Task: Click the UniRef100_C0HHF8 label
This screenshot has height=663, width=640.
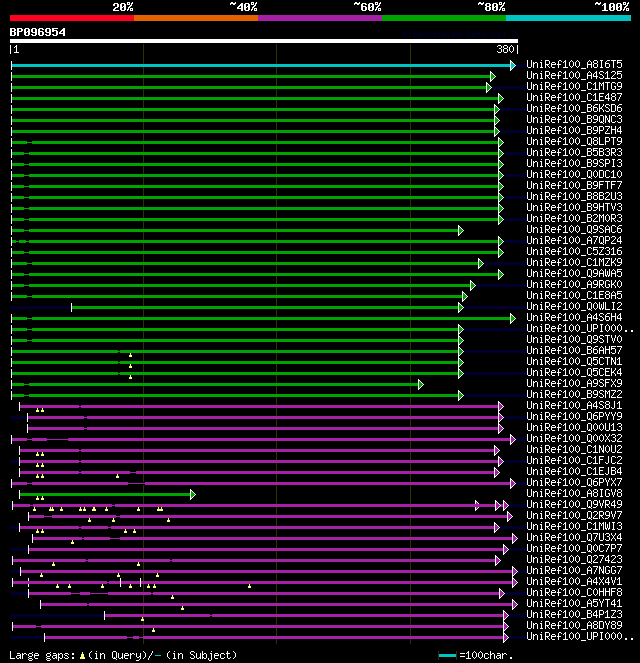Action: point(574,592)
